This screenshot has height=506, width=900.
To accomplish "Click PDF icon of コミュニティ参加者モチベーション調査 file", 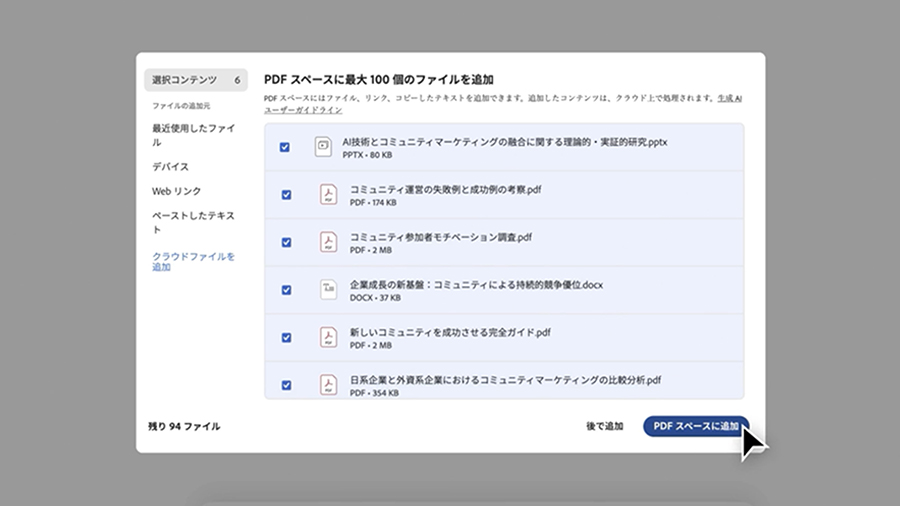I will pyautogui.click(x=328, y=242).
